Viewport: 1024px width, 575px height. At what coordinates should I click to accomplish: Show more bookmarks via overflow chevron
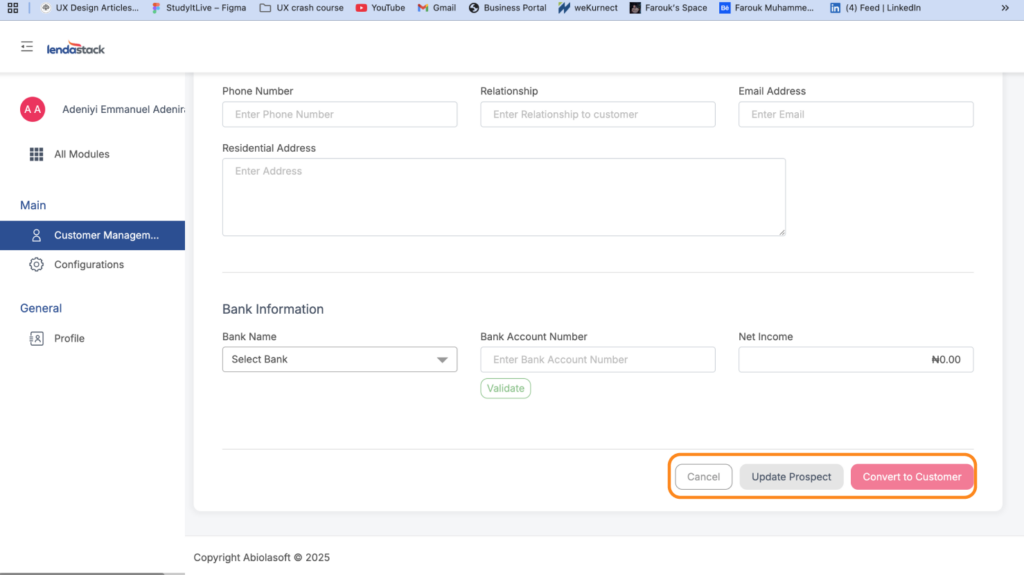[x=1005, y=8]
